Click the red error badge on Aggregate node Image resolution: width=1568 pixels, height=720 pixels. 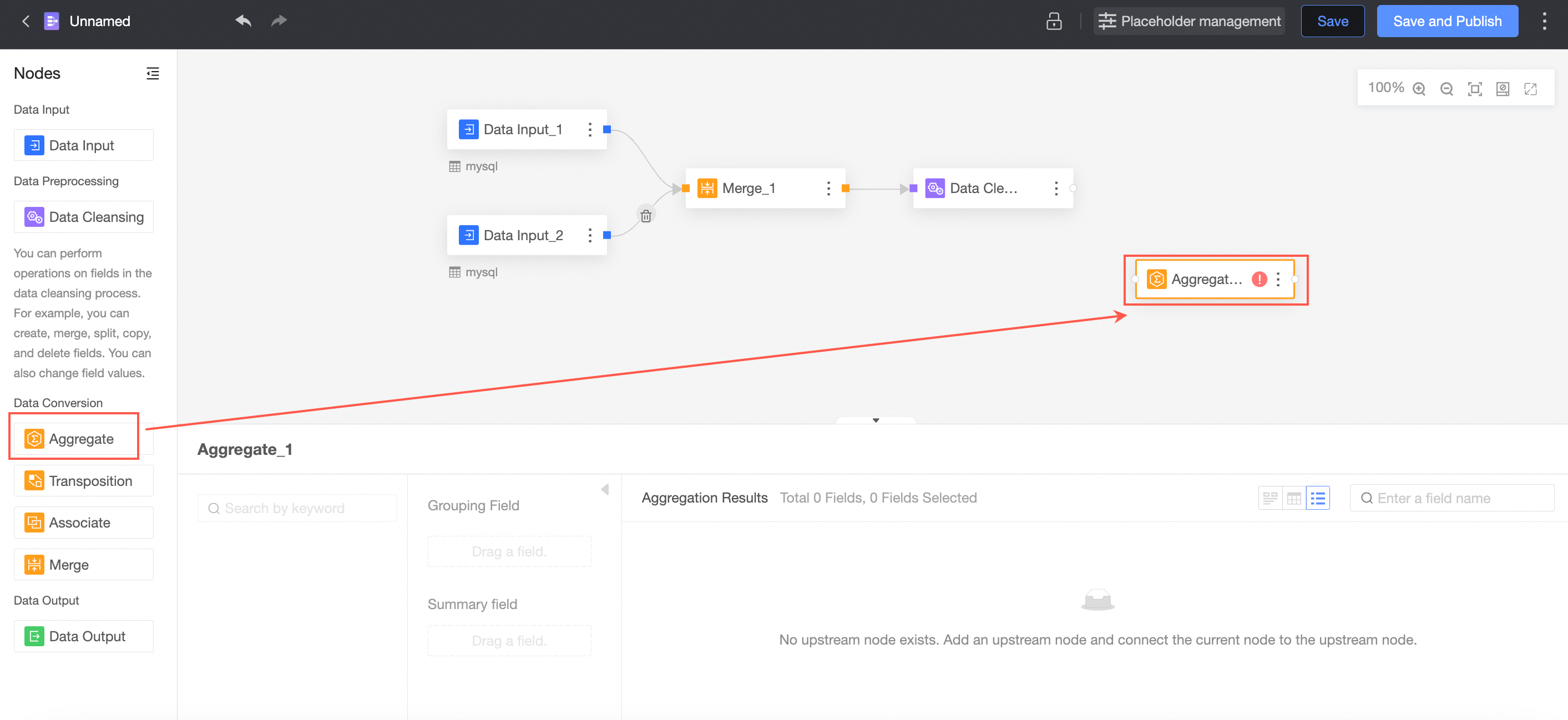[1259, 280]
